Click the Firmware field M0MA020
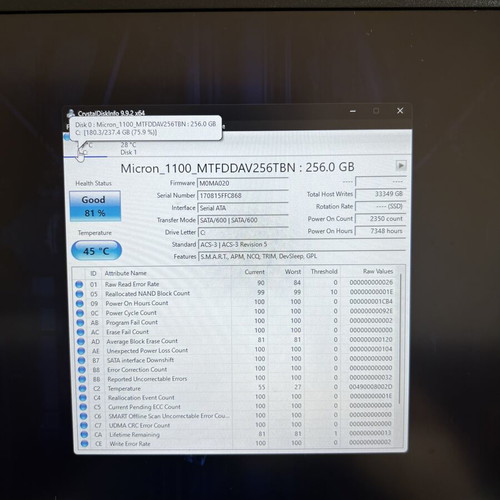 pos(243,183)
